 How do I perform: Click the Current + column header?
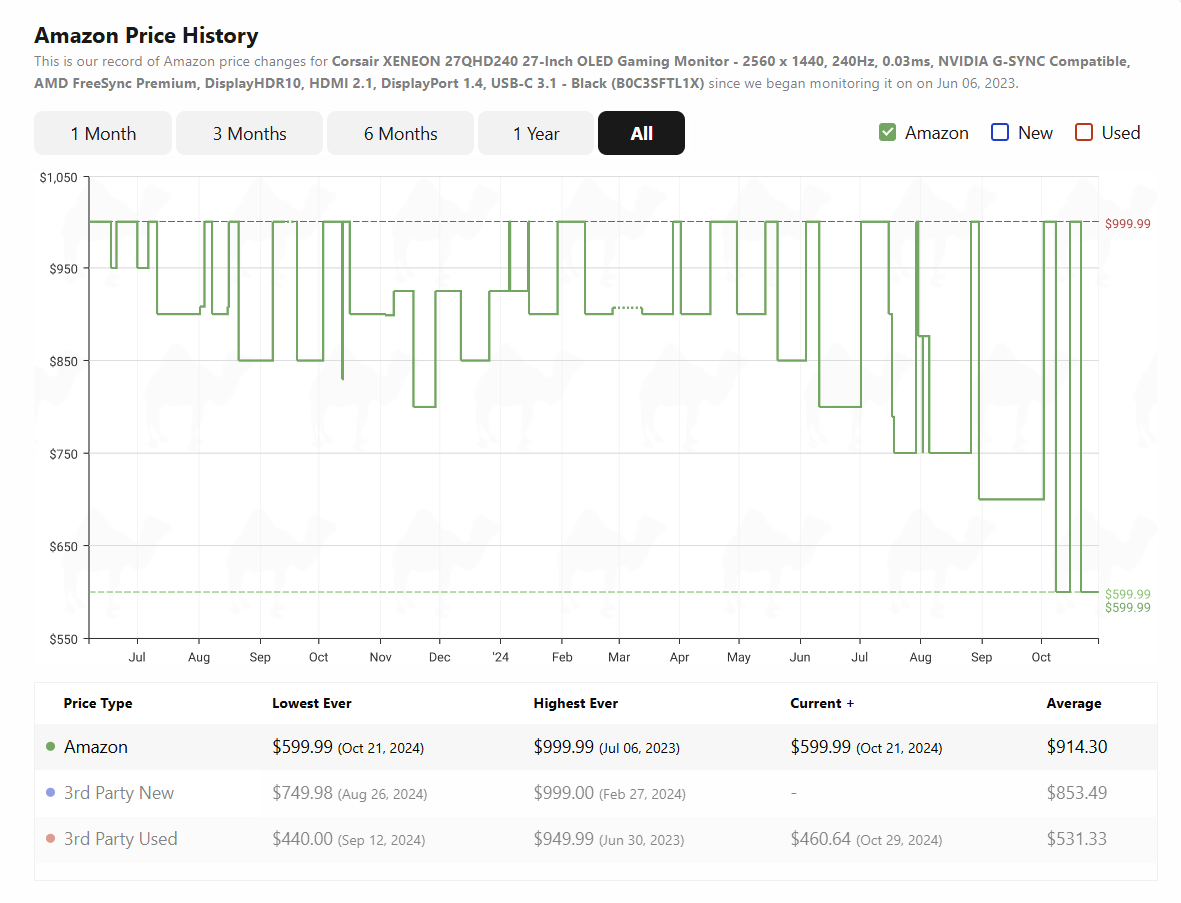coord(822,703)
